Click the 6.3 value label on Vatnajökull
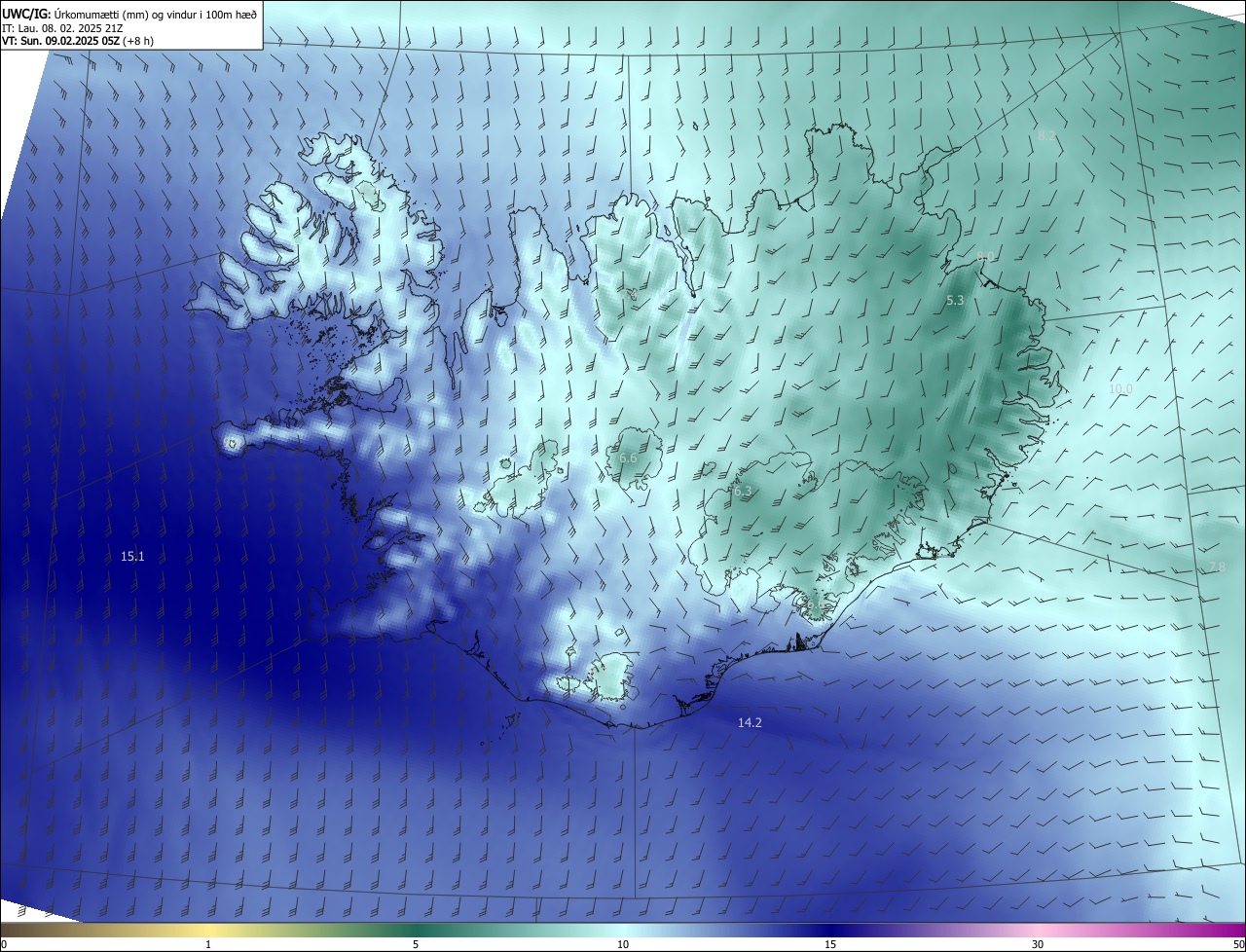Image resolution: width=1246 pixels, height=952 pixels. (744, 492)
